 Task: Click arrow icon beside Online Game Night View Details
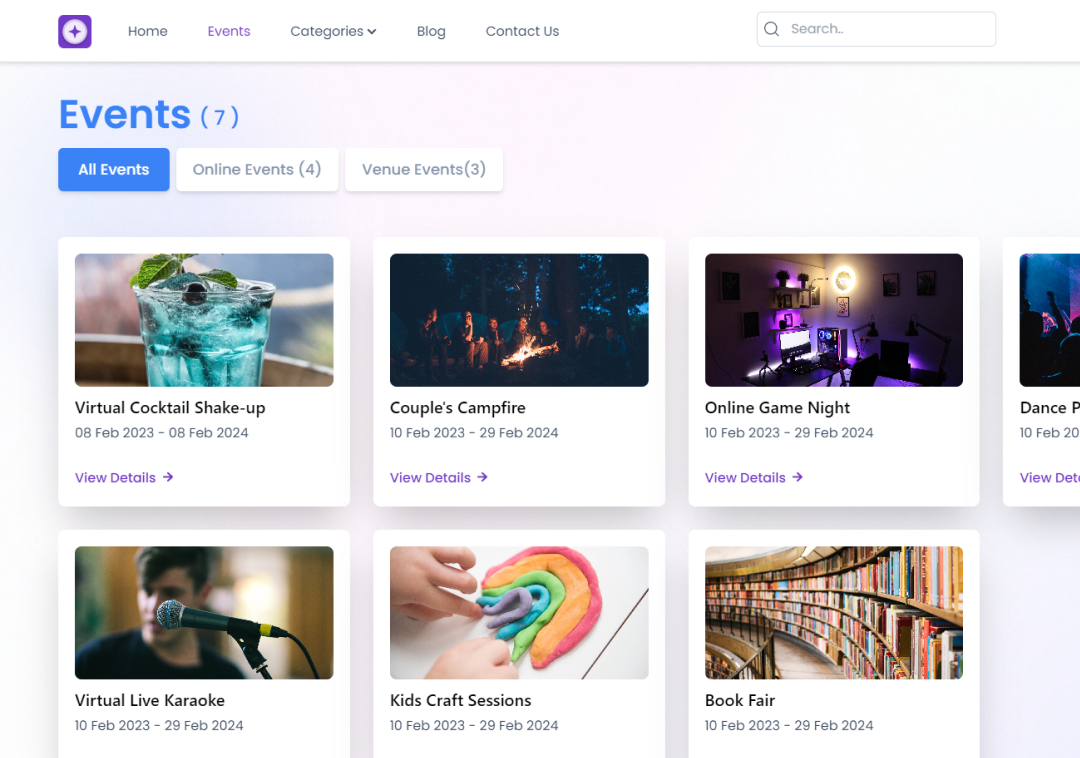pyautogui.click(x=798, y=477)
